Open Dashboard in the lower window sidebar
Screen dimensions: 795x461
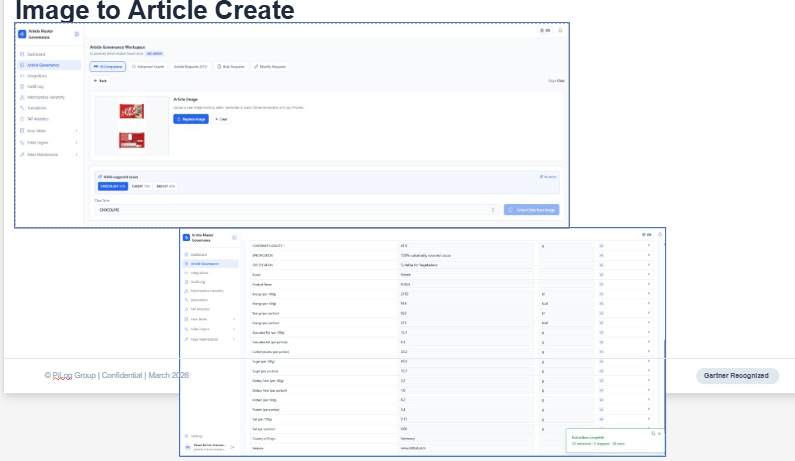(x=198, y=255)
